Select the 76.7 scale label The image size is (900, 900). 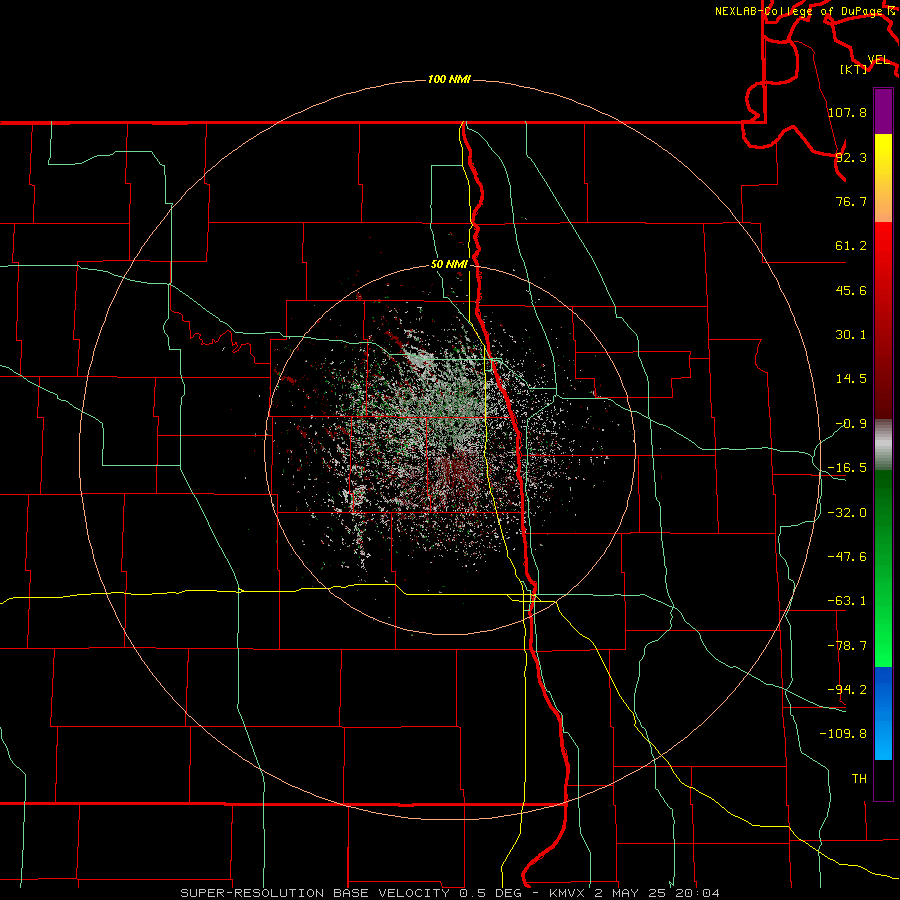pos(851,201)
